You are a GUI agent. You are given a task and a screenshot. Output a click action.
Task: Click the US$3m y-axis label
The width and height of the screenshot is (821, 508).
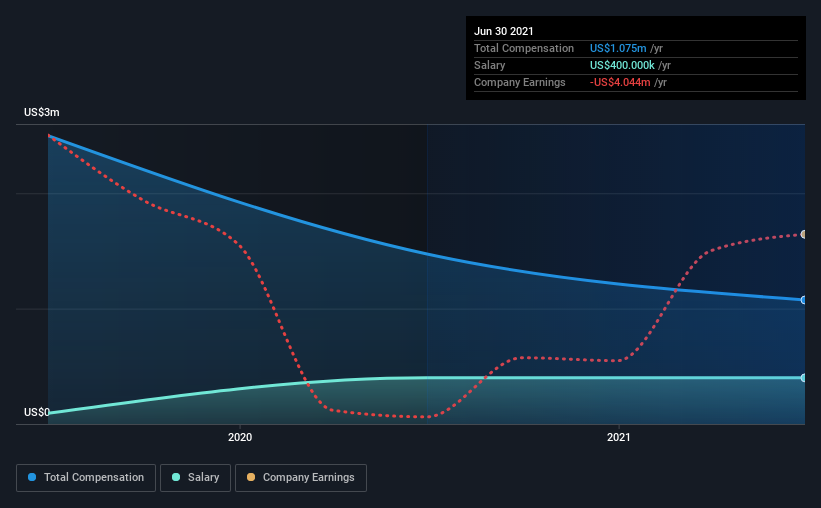pos(41,112)
